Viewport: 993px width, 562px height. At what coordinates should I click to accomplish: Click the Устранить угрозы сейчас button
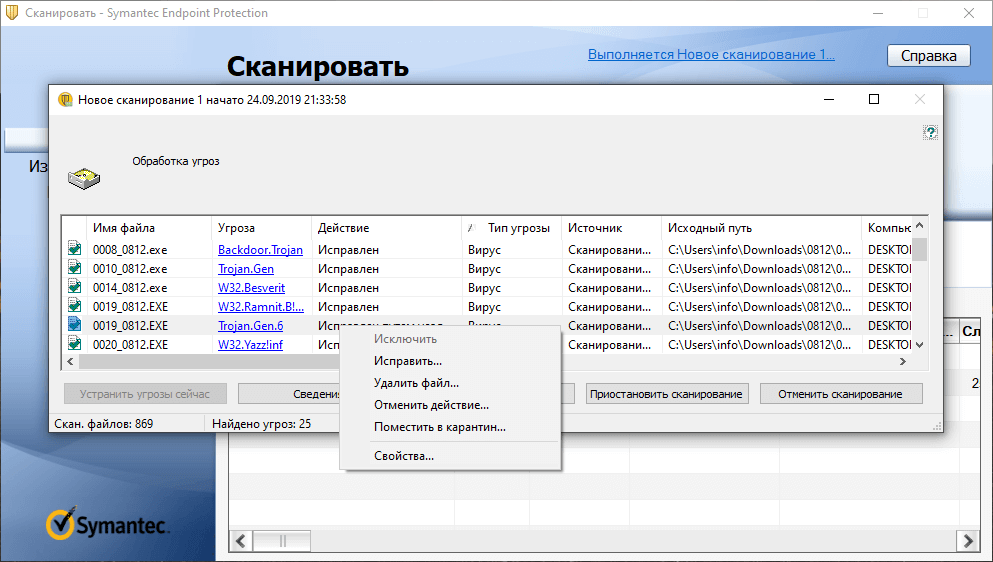[145, 393]
